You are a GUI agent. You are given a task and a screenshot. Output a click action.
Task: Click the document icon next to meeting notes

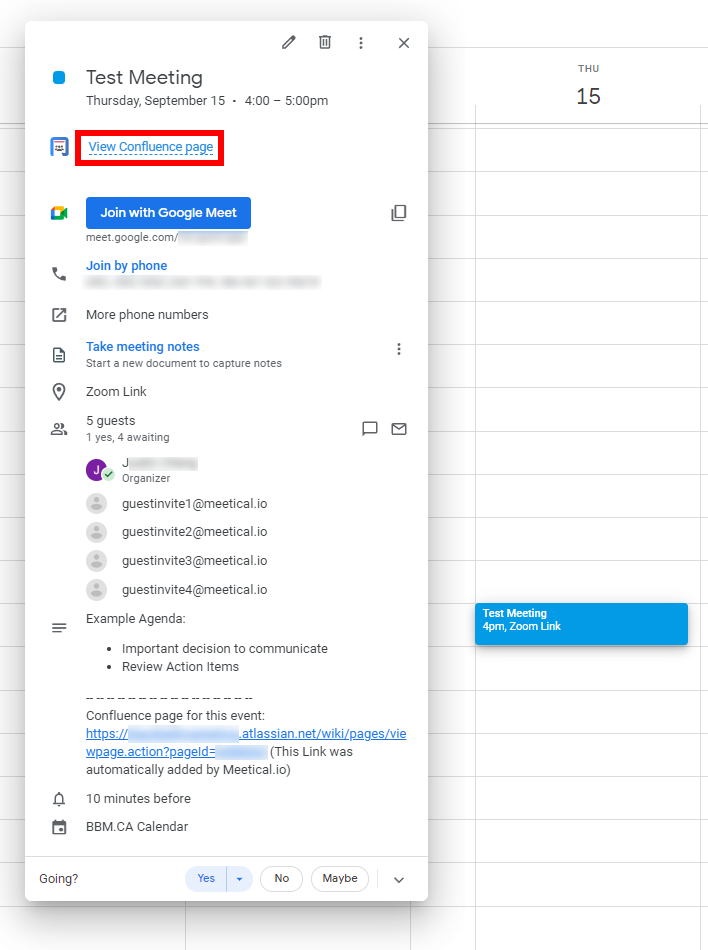coord(59,355)
